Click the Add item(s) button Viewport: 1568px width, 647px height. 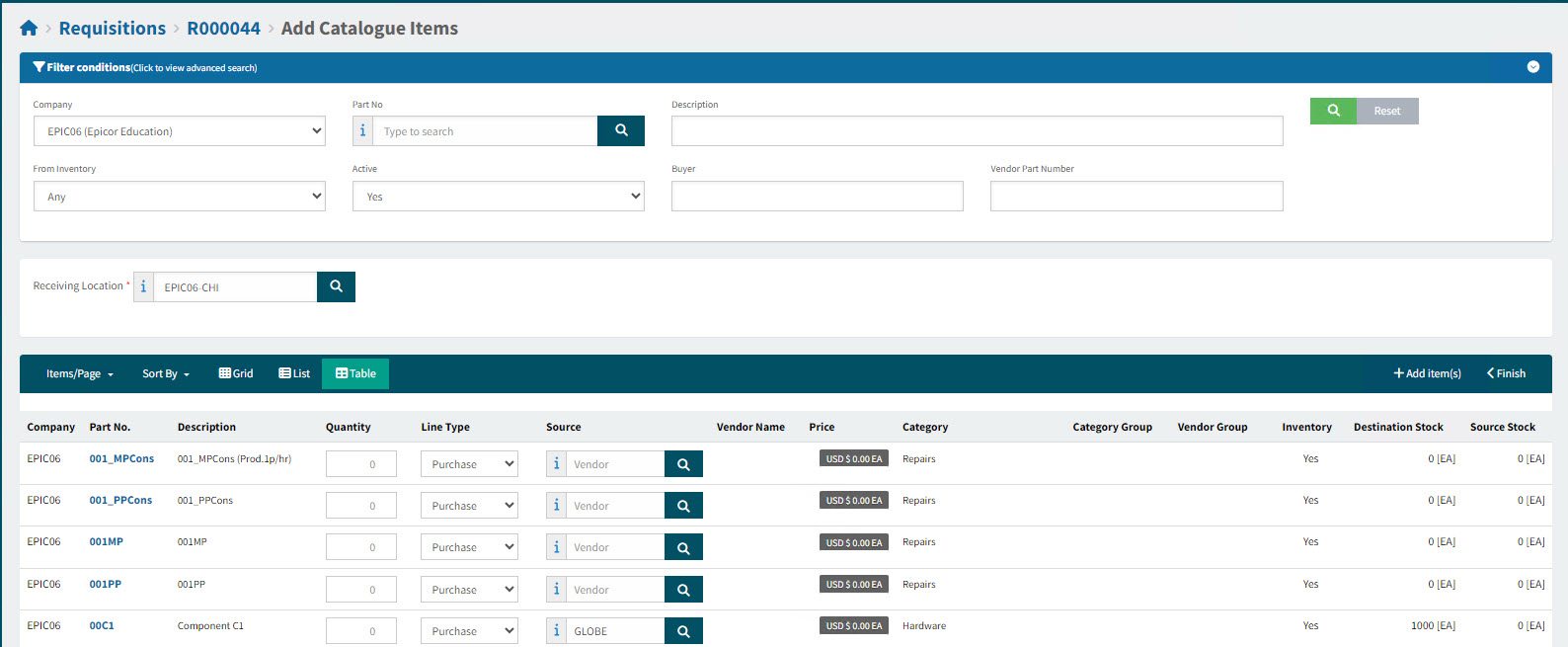[x=1427, y=373]
